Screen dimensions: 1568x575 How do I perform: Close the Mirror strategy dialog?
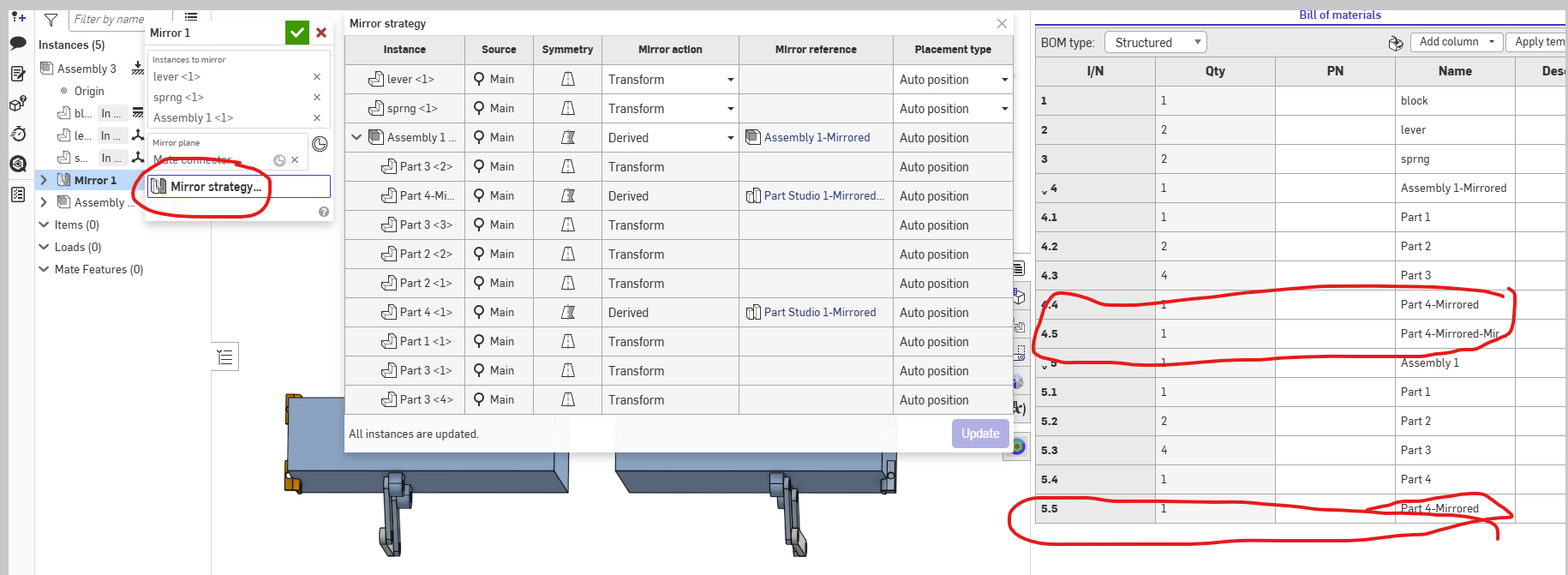[1002, 23]
